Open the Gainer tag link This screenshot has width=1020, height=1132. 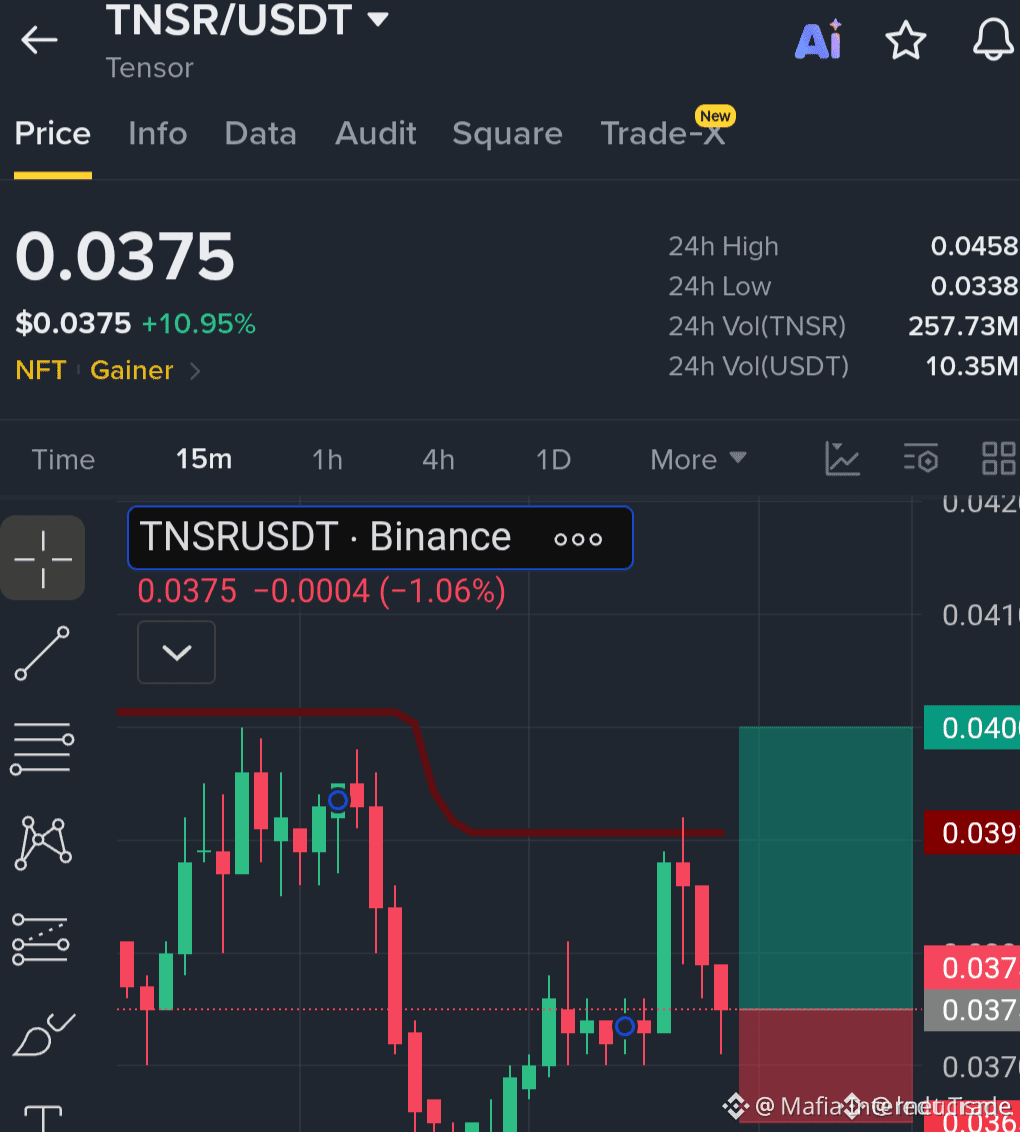(x=131, y=370)
